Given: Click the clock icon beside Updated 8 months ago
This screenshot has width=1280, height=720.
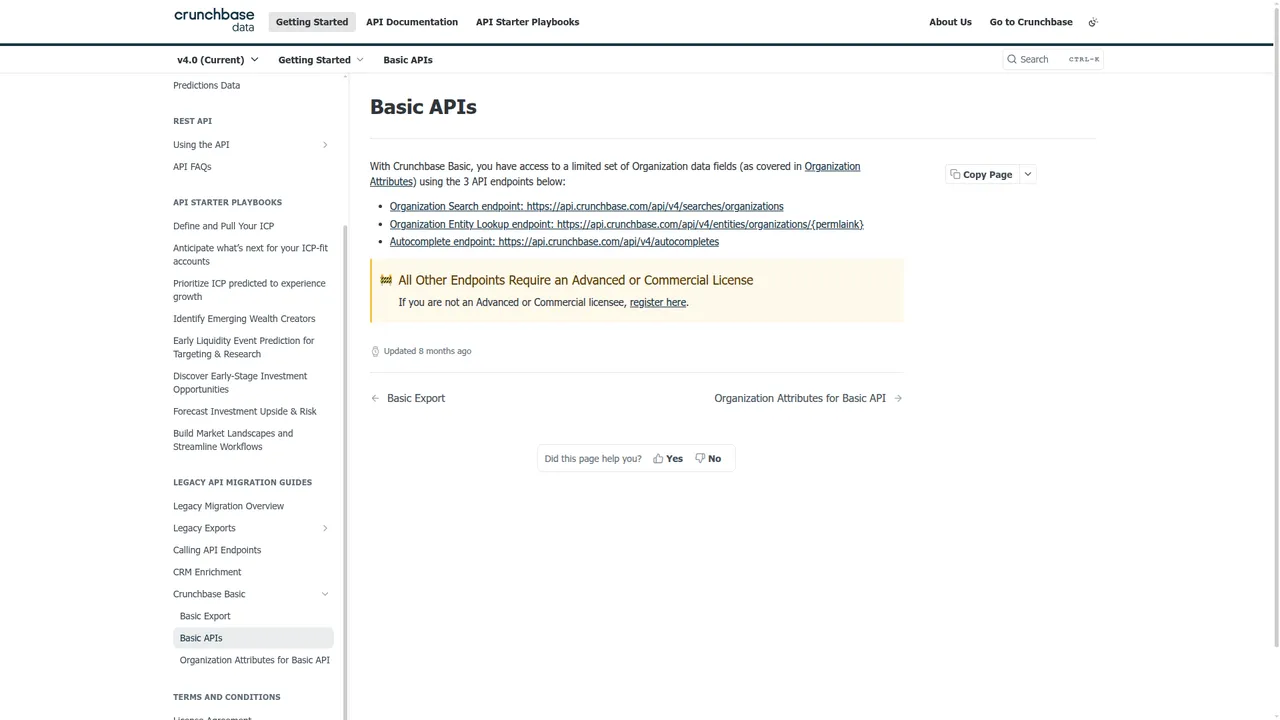Looking at the screenshot, I should pos(375,351).
